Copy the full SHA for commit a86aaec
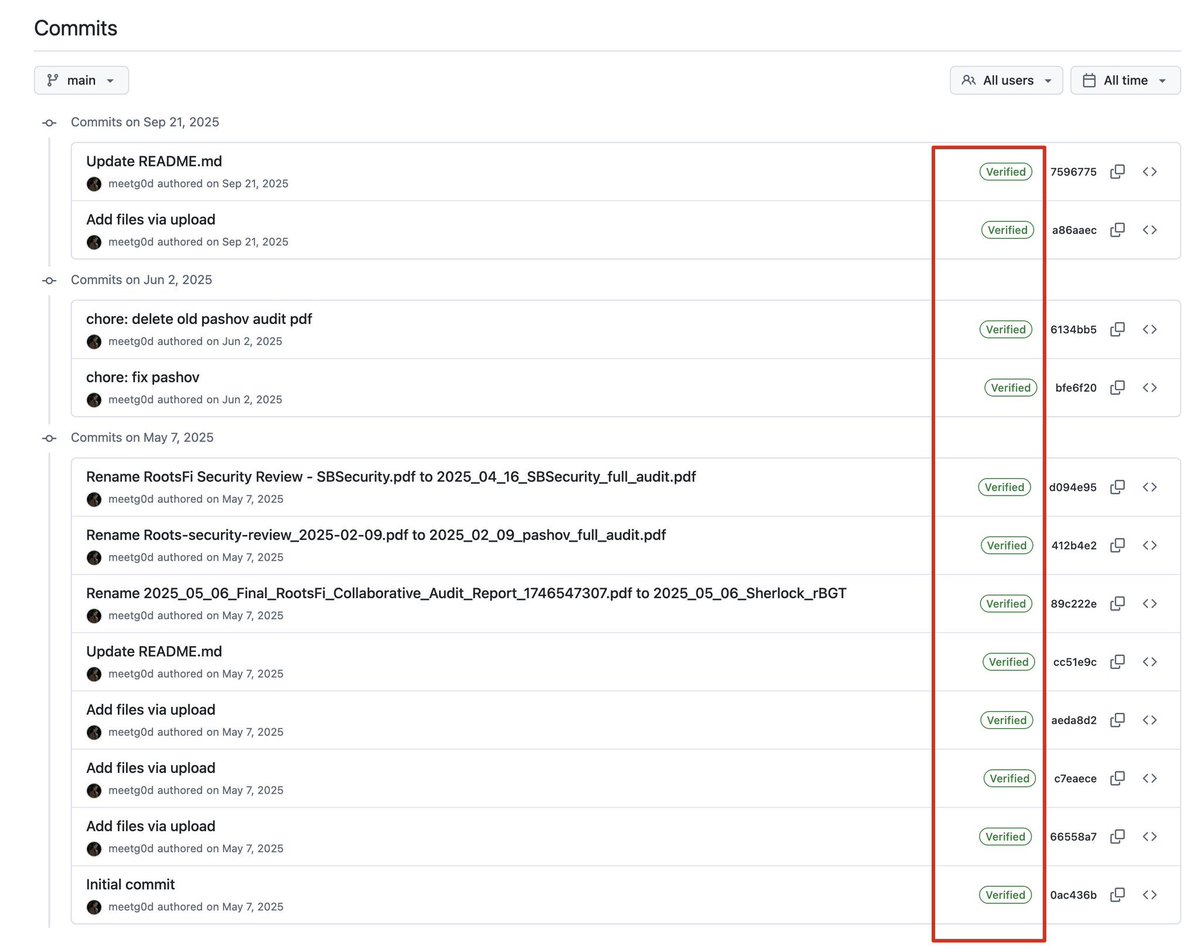This screenshot has height=949, width=1200. click(1118, 229)
